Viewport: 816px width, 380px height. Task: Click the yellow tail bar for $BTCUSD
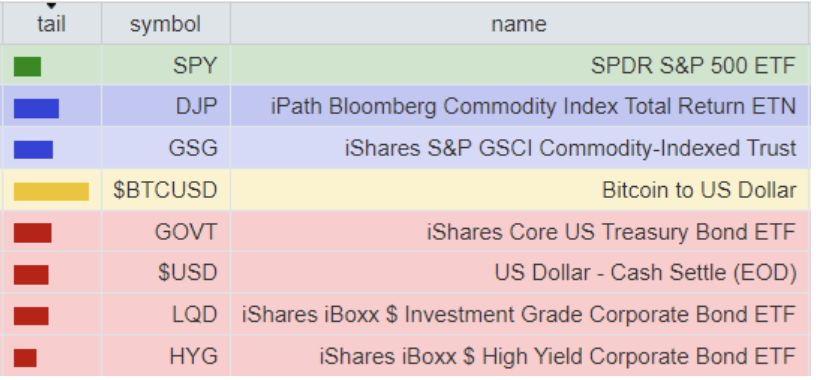point(51,192)
